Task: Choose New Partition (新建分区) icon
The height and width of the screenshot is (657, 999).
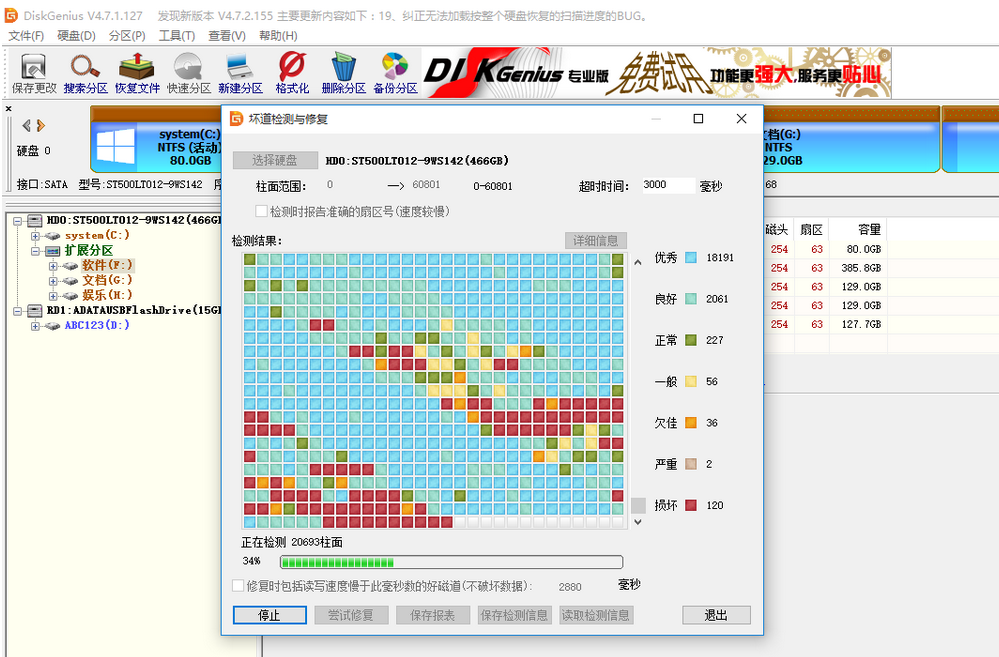Action: pos(240,73)
